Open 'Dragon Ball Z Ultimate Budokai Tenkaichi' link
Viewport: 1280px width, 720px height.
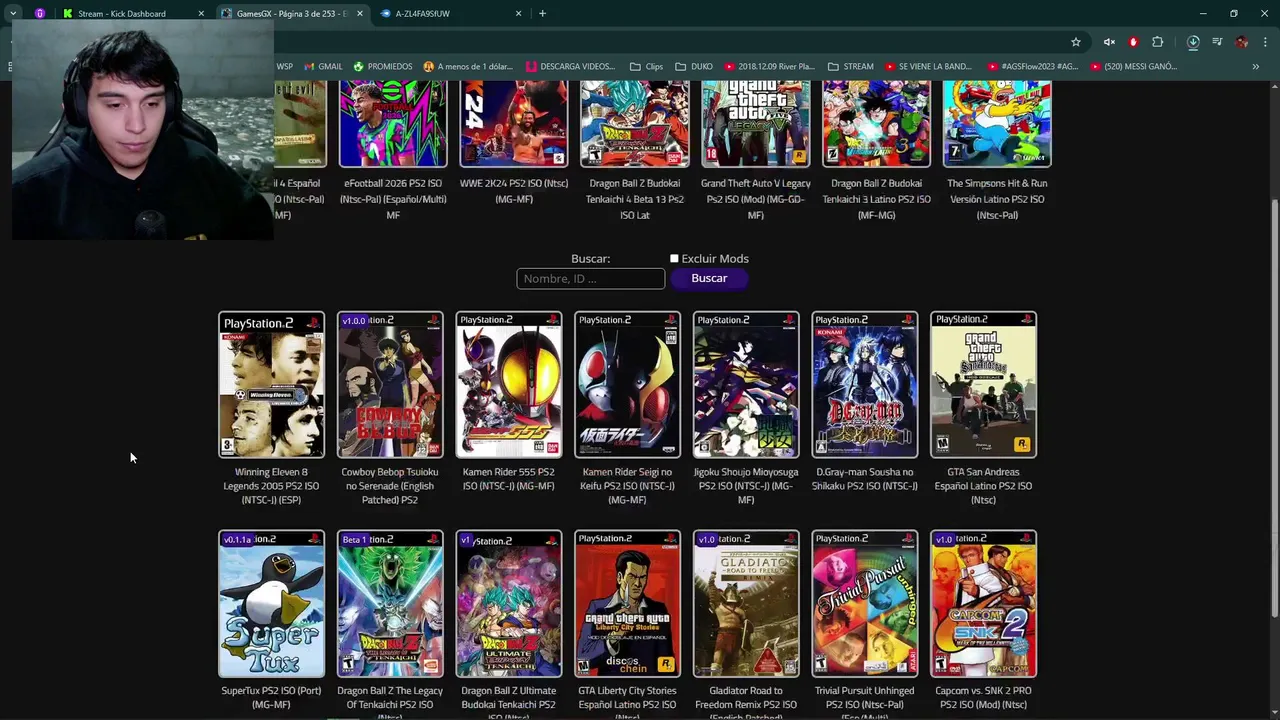pos(509,703)
